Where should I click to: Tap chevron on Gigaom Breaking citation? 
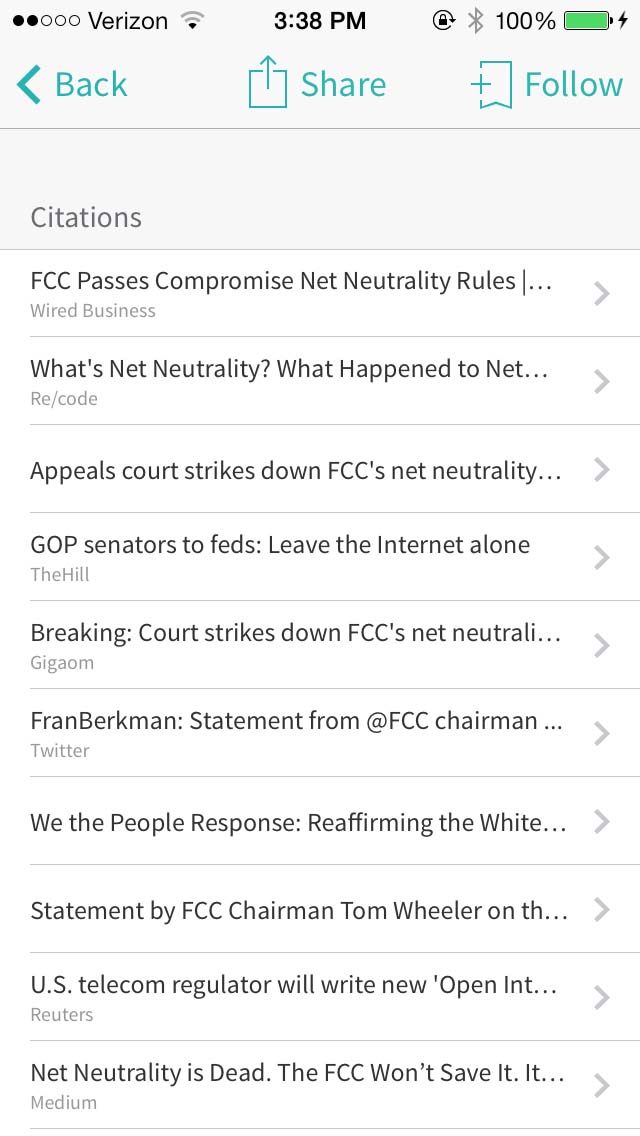pyautogui.click(x=601, y=645)
